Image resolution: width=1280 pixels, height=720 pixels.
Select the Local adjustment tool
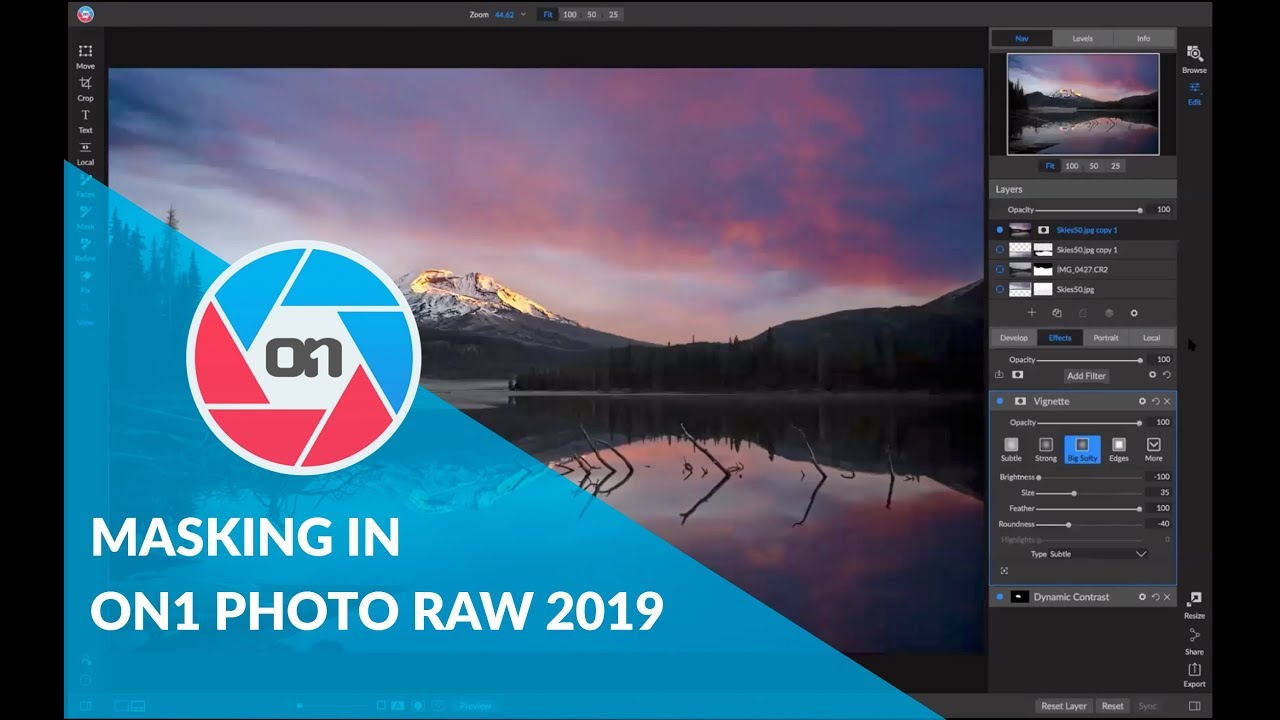(85, 153)
